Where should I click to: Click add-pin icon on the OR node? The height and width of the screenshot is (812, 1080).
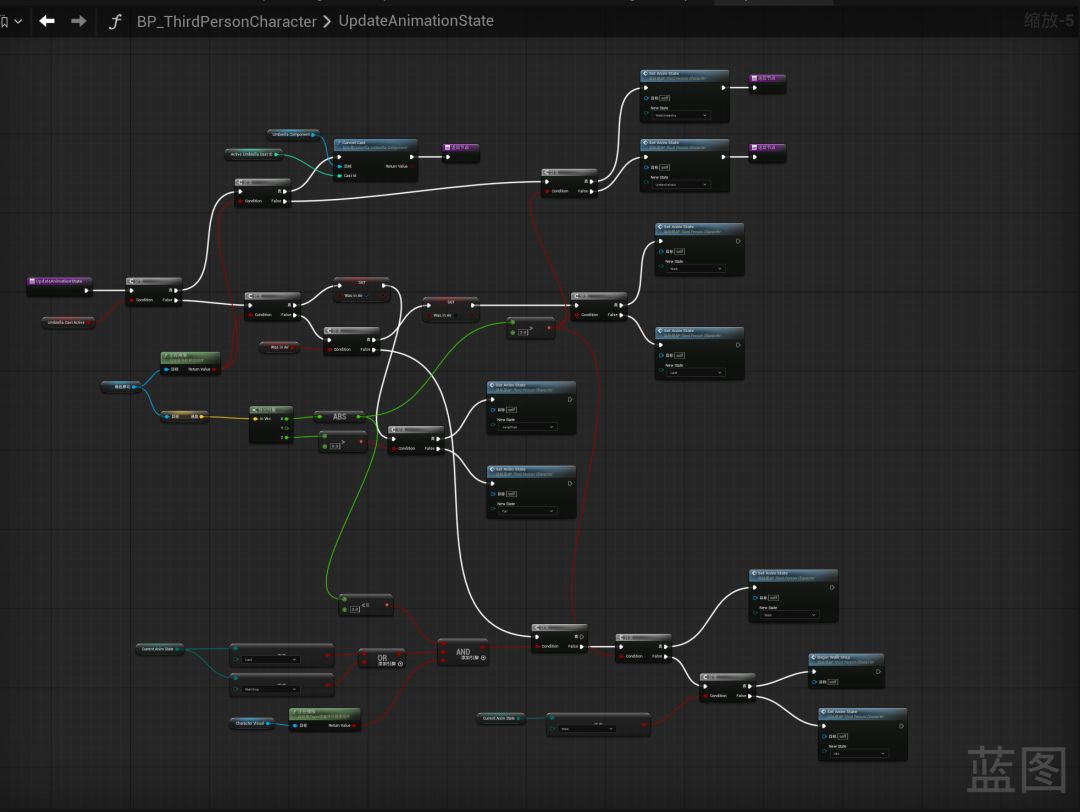pyautogui.click(x=400, y=664)
